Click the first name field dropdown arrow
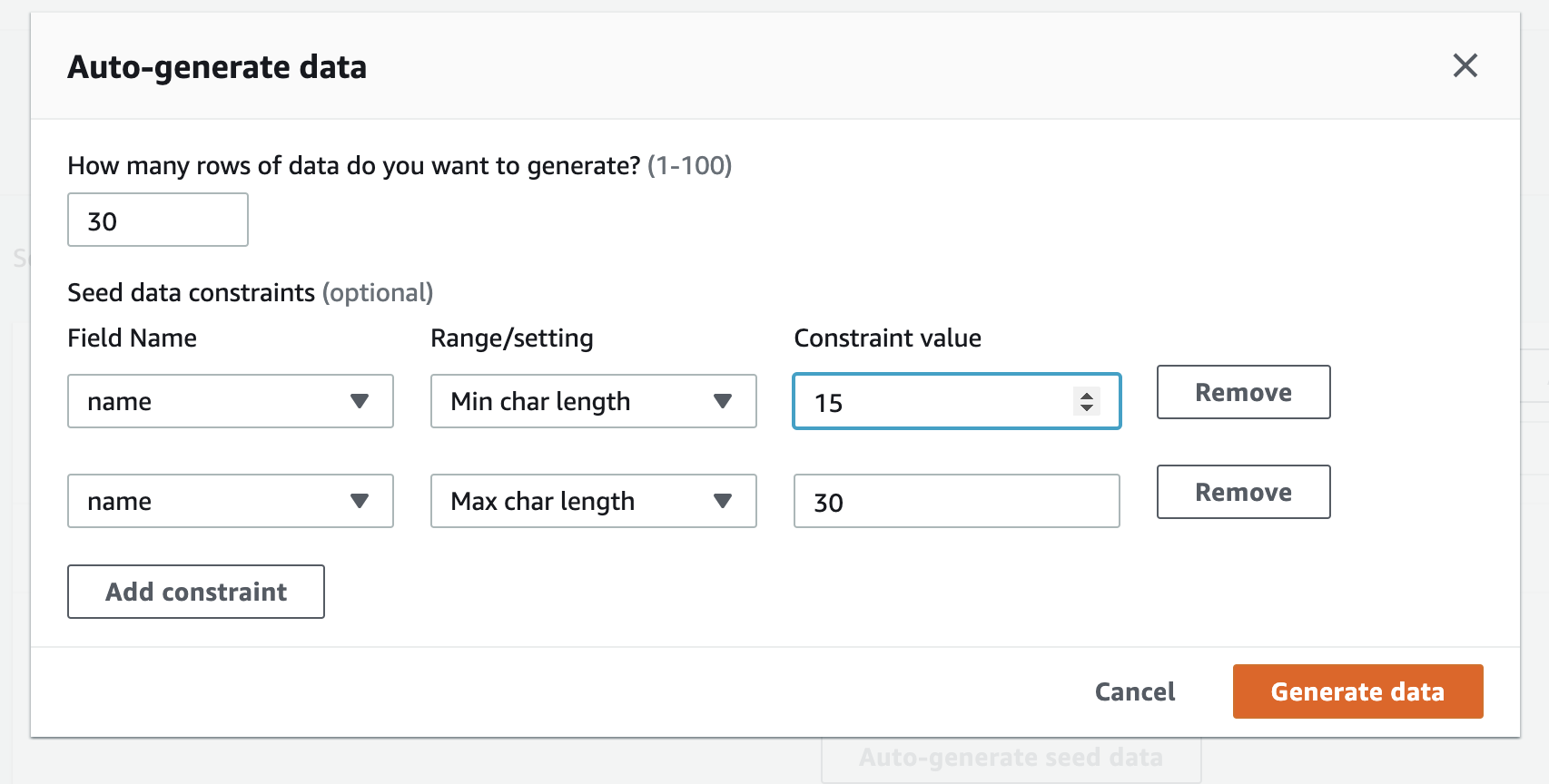The height and width of the screenshot is (784, 1549). tap(361, 401)
